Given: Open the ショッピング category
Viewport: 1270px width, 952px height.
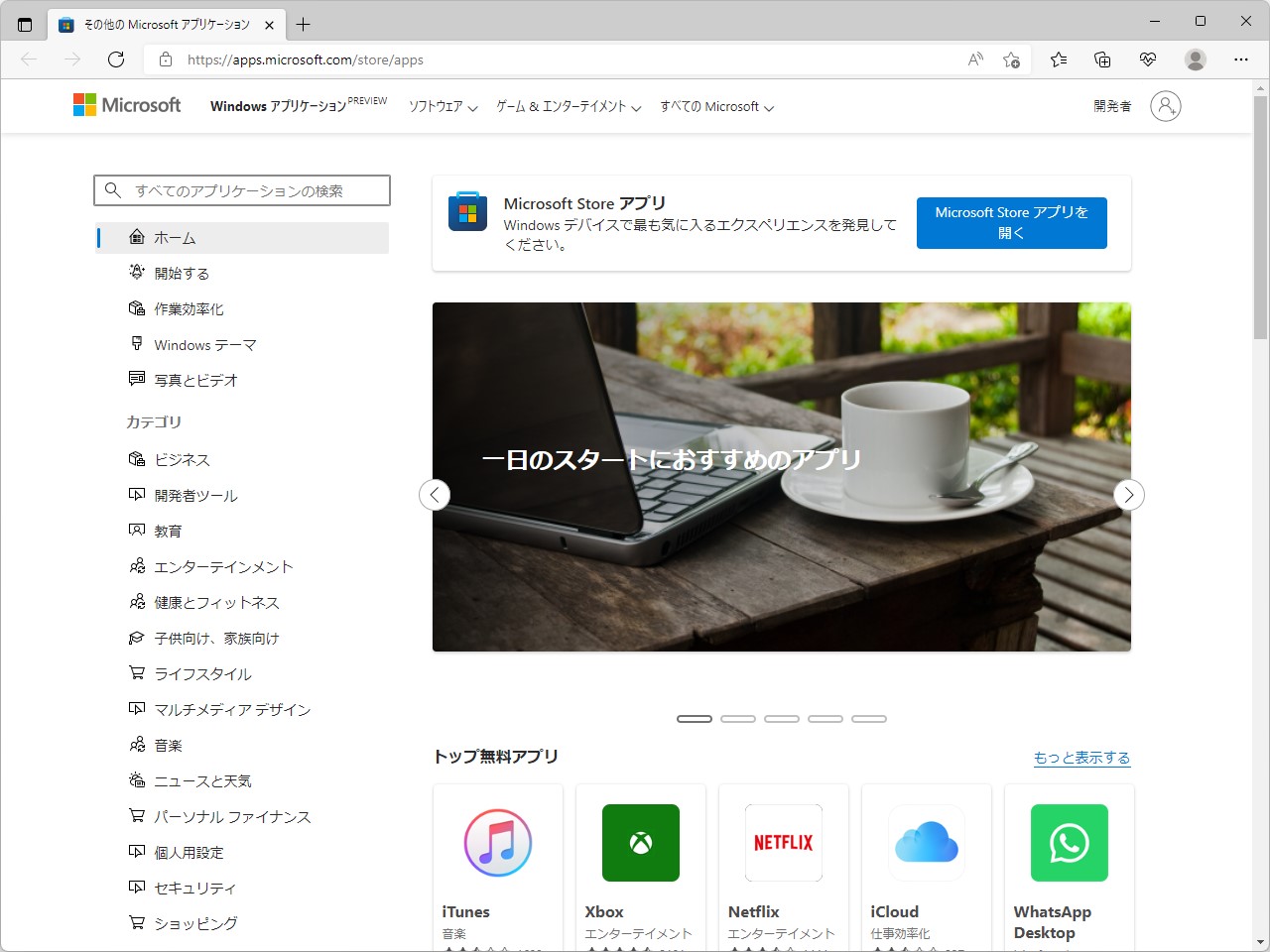Looking at the screenshot, I should coord(195,923).
